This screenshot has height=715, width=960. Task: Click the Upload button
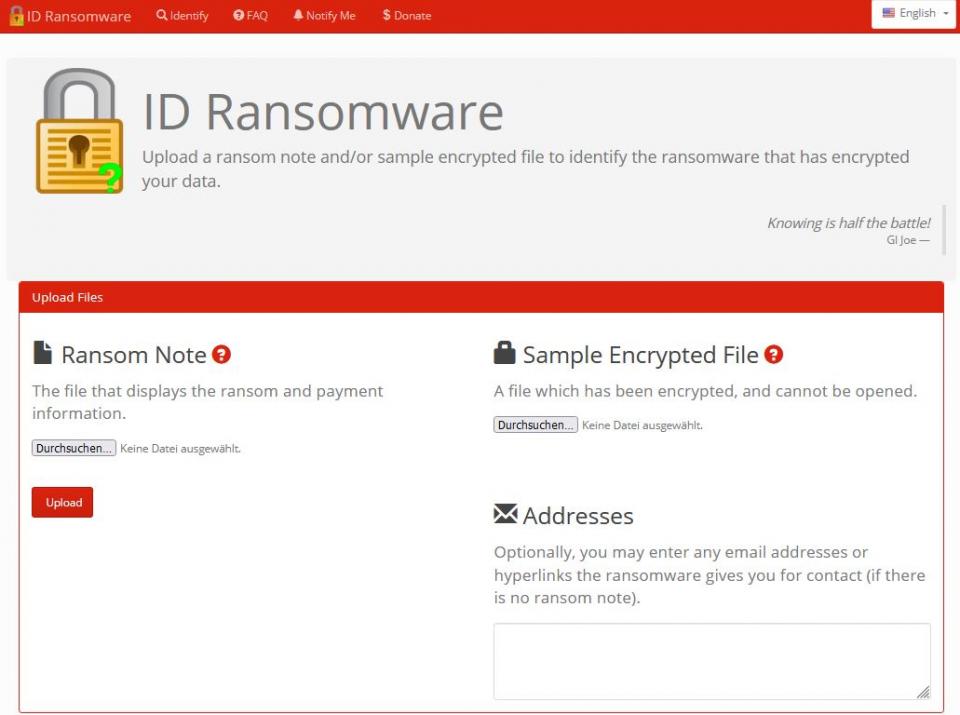(62, 502)
